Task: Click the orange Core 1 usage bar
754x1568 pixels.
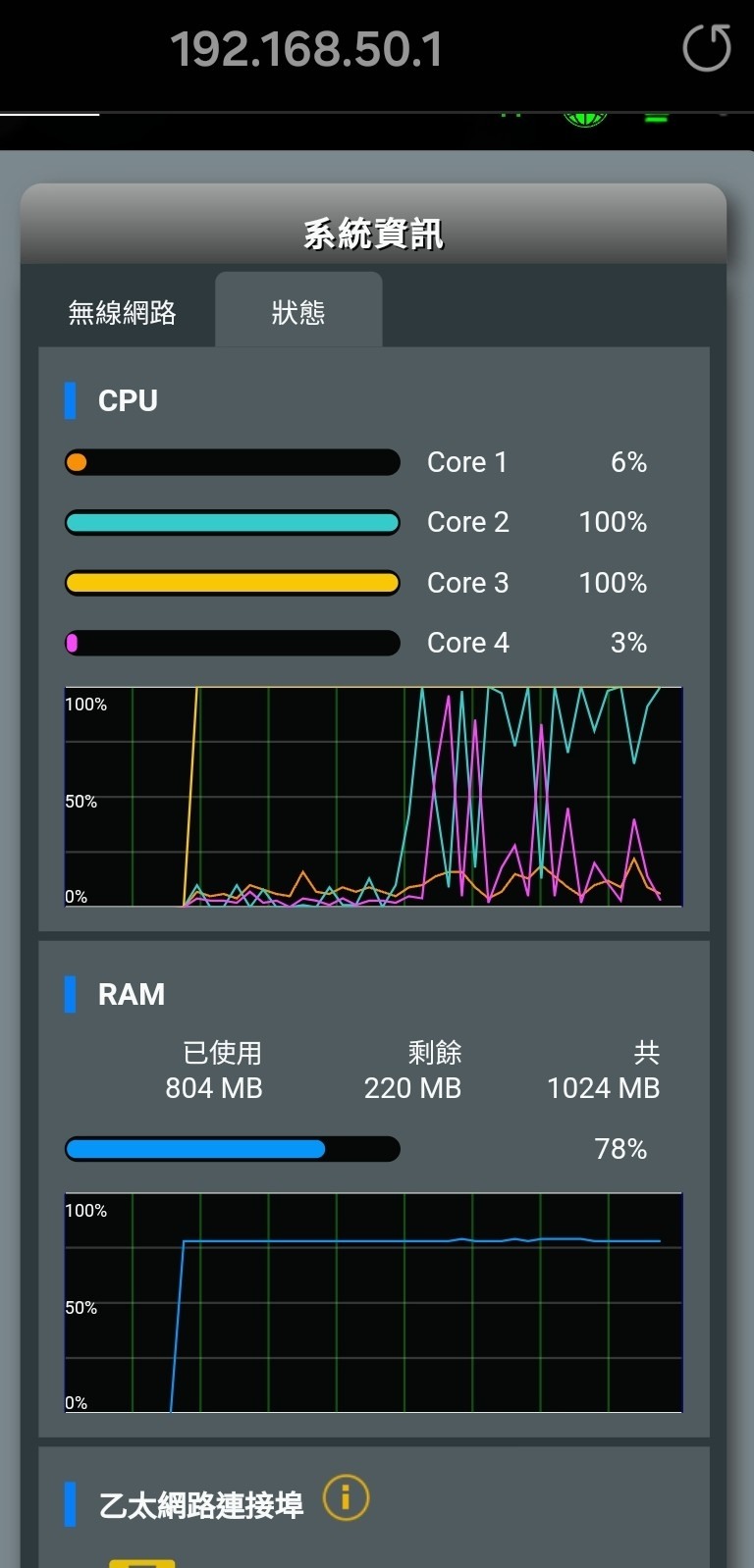Action: pyautogui.click(x=233, y=462)
